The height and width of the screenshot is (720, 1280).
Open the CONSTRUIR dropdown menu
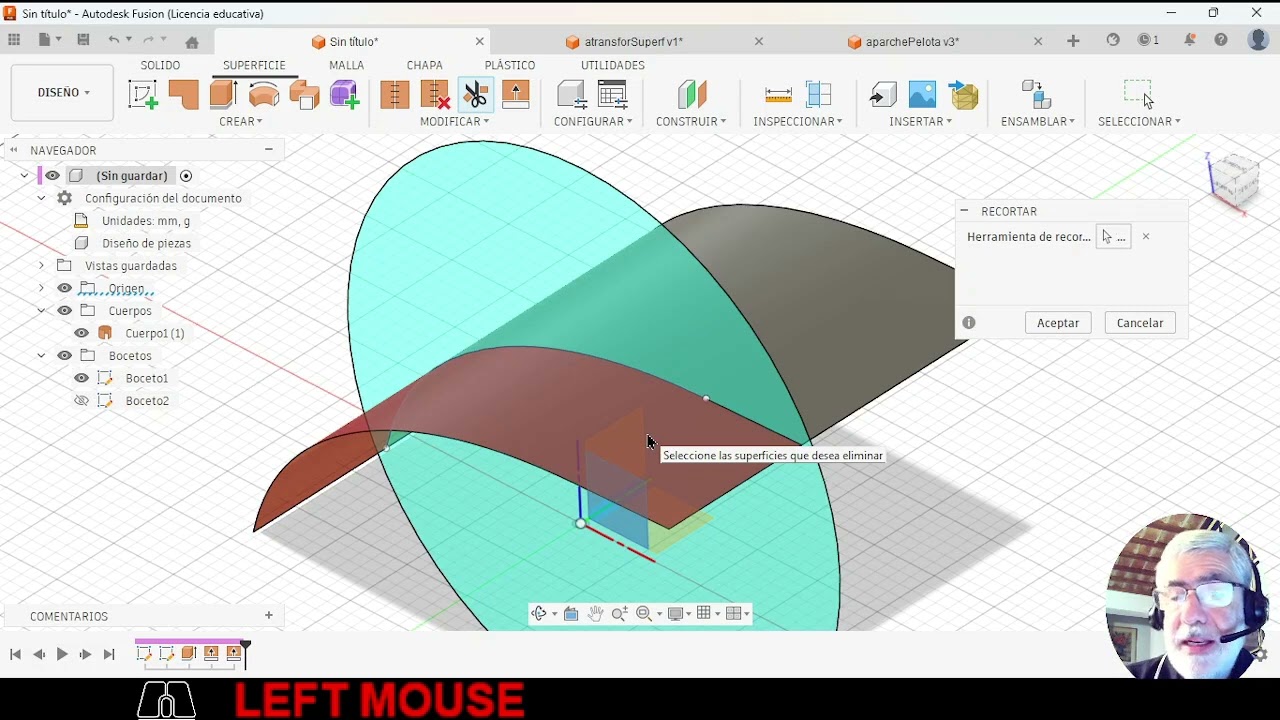pos(691,121)
